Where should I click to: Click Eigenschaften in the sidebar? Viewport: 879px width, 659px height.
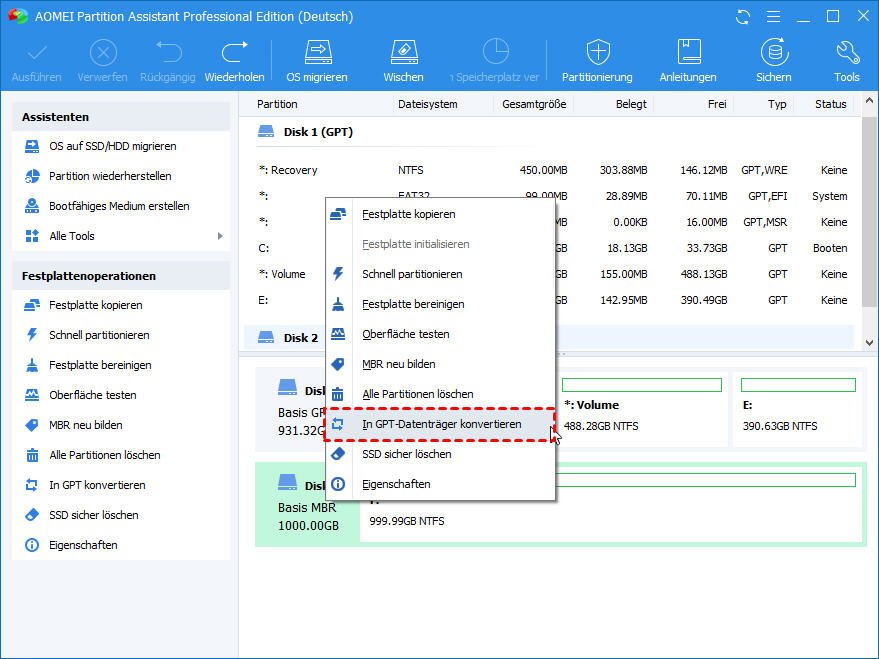pyautogui.click(x=121, y=545)
